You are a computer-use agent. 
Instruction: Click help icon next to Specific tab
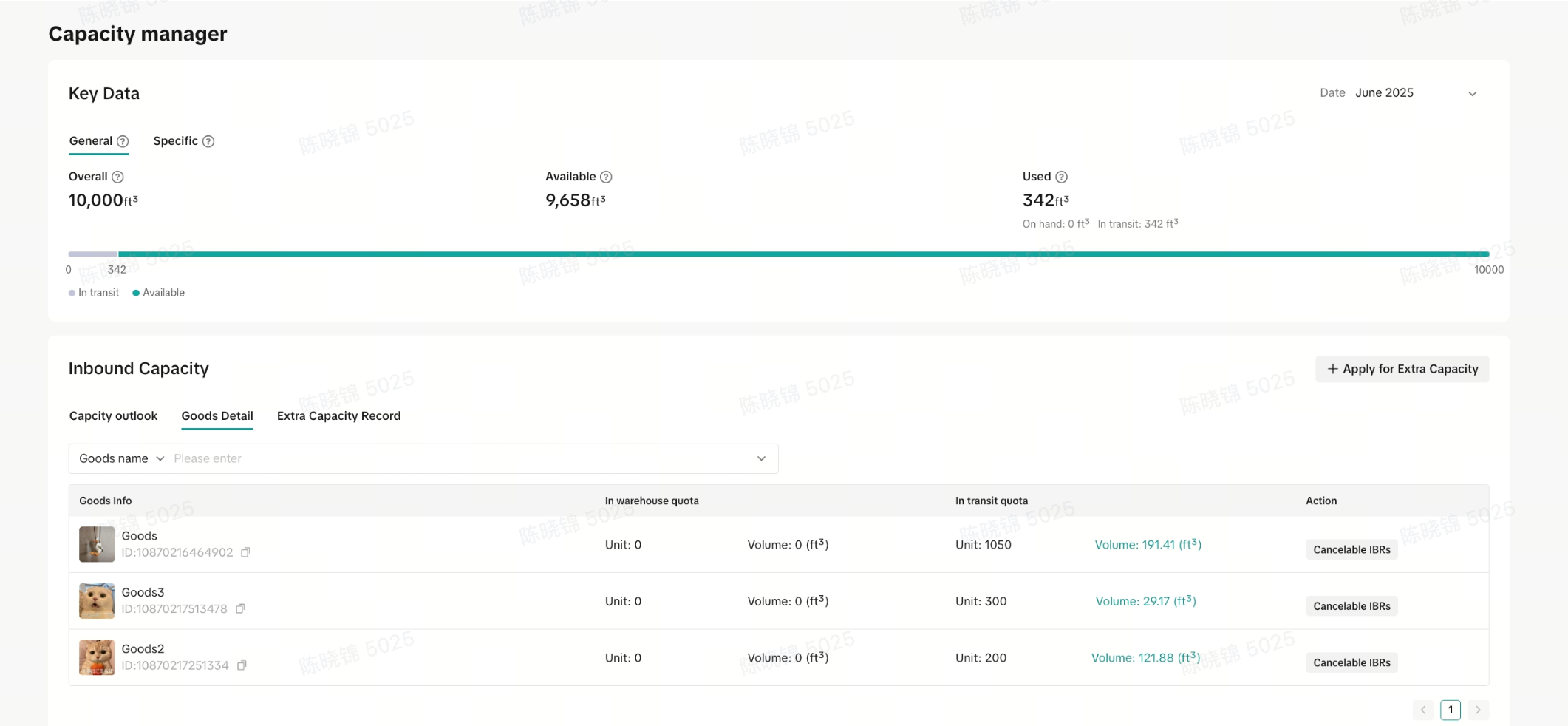pos(208,141)
